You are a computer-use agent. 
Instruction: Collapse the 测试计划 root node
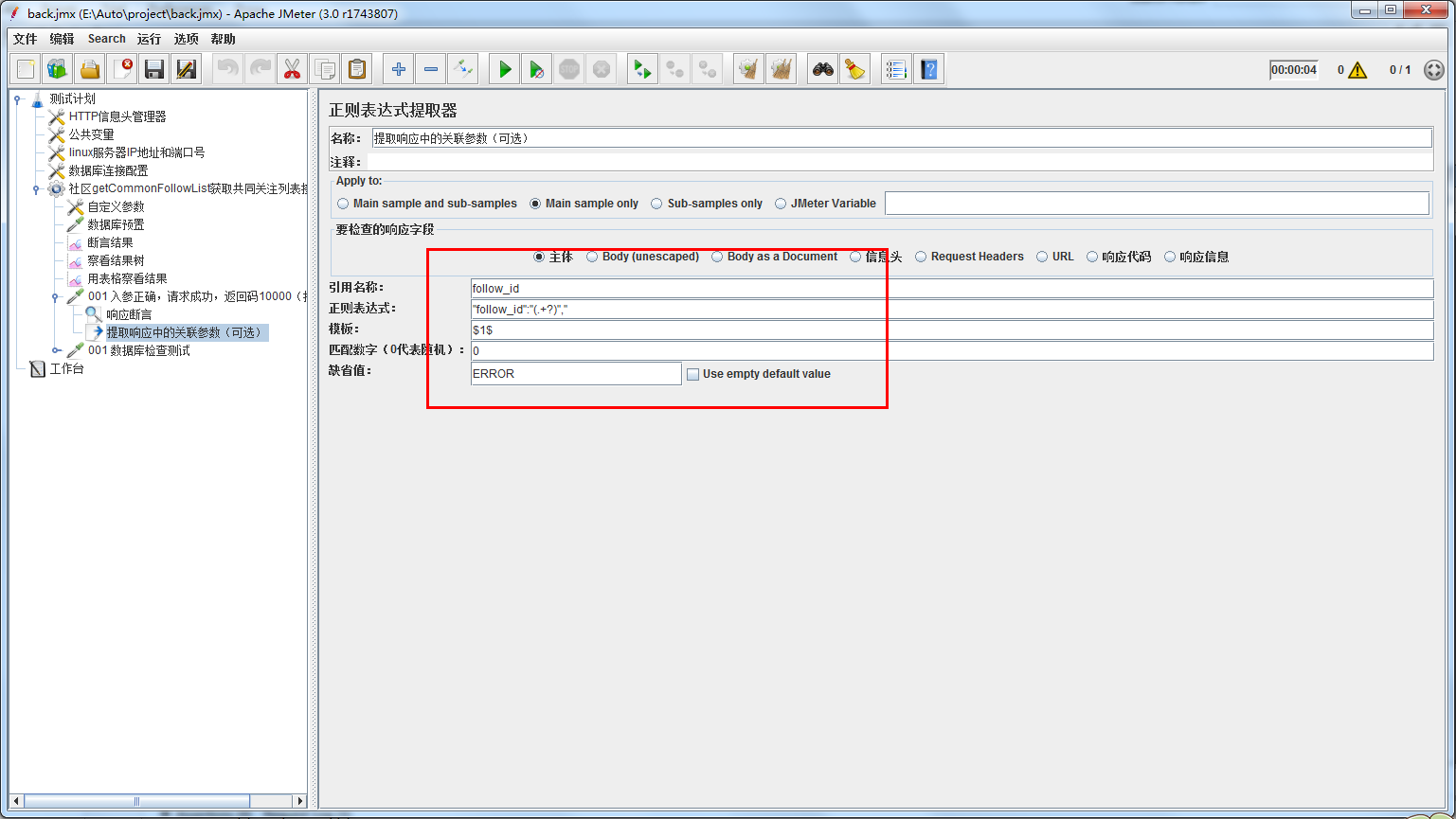click(18, 98)
